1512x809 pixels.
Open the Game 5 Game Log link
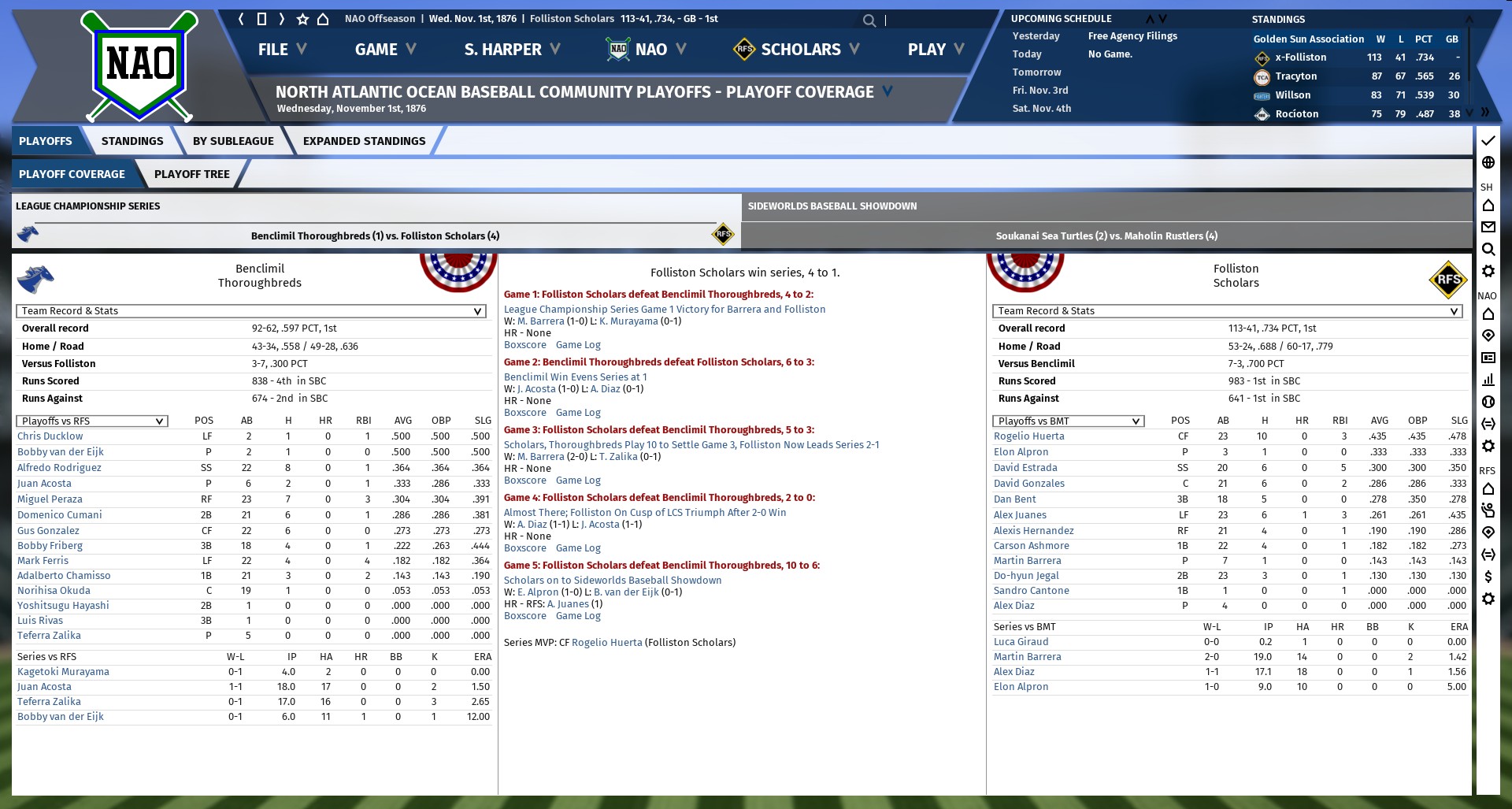coord(578,616)
